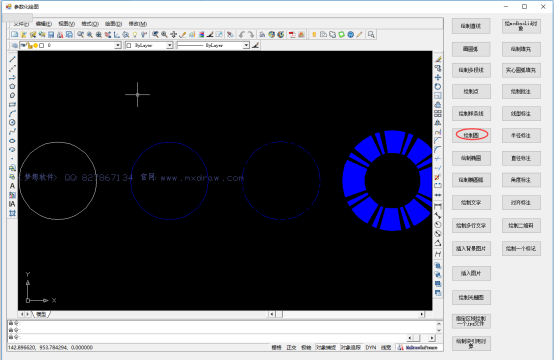Click the Save (floppy disk) icon
The height and width of the screenshot is (360, 554).
click(x=51, y=34)
